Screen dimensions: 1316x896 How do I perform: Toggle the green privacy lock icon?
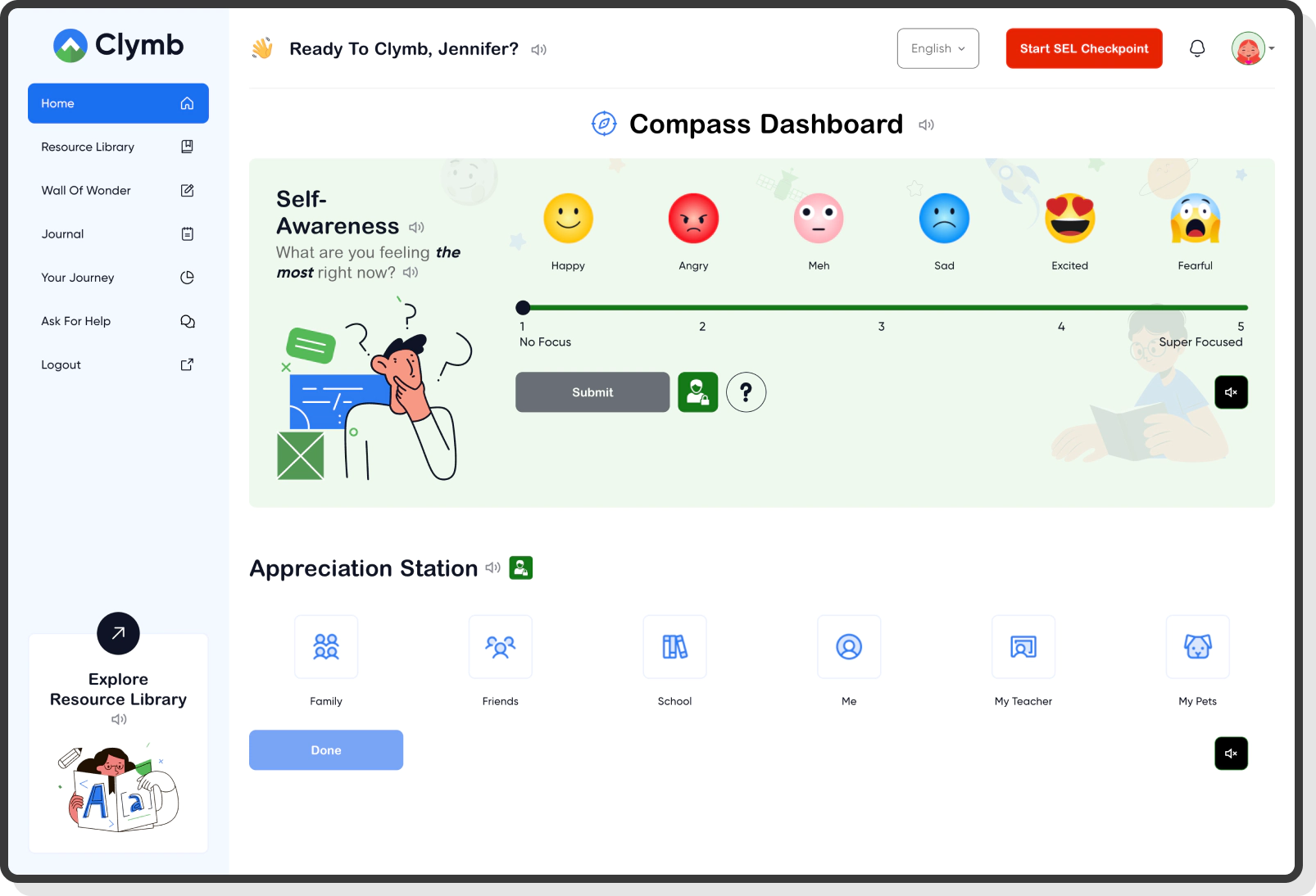pyautogui.click(x=697, y=392)
